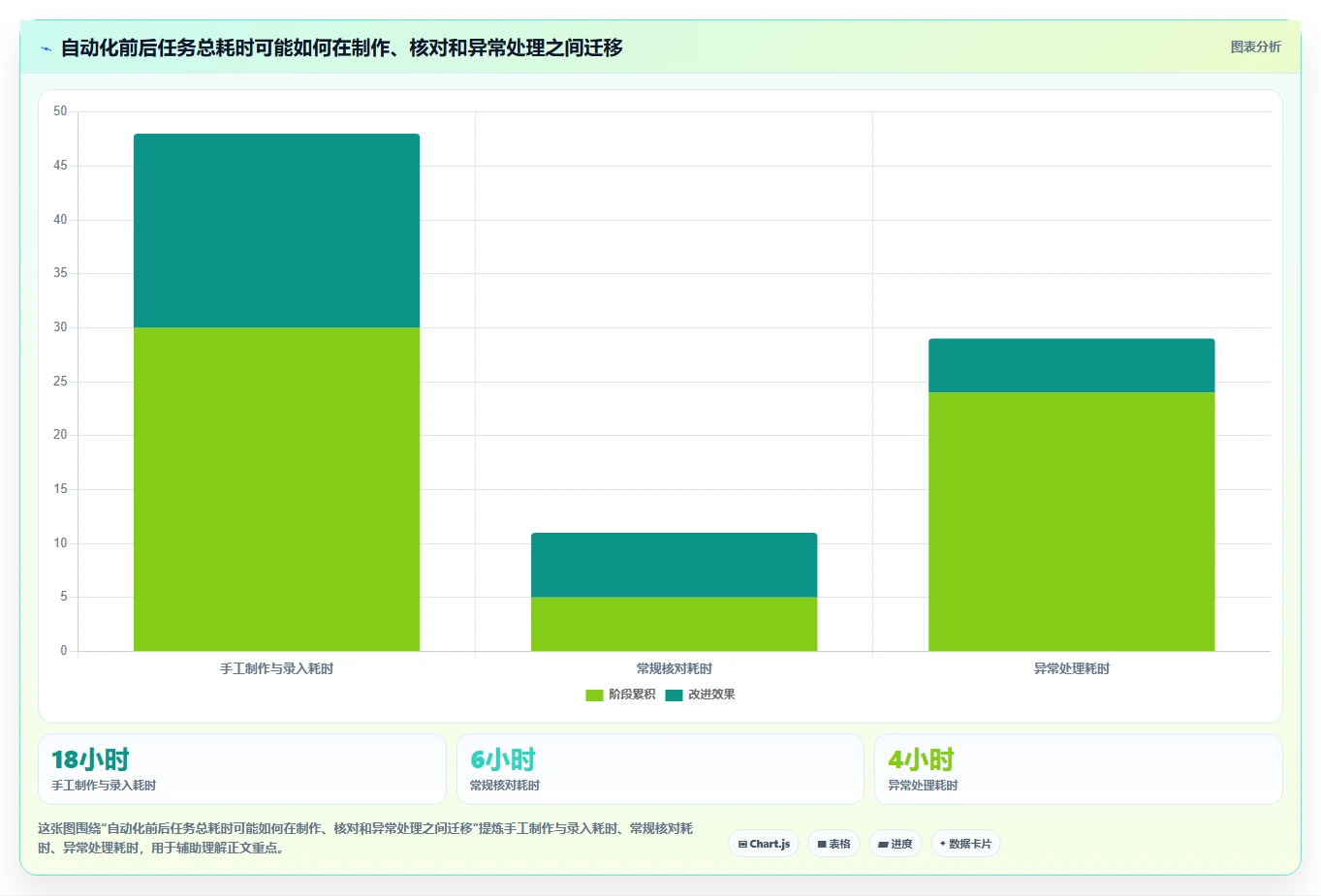Click the y-axis value 25
This screenshot has width=1321, height=896.
[60, 382]
